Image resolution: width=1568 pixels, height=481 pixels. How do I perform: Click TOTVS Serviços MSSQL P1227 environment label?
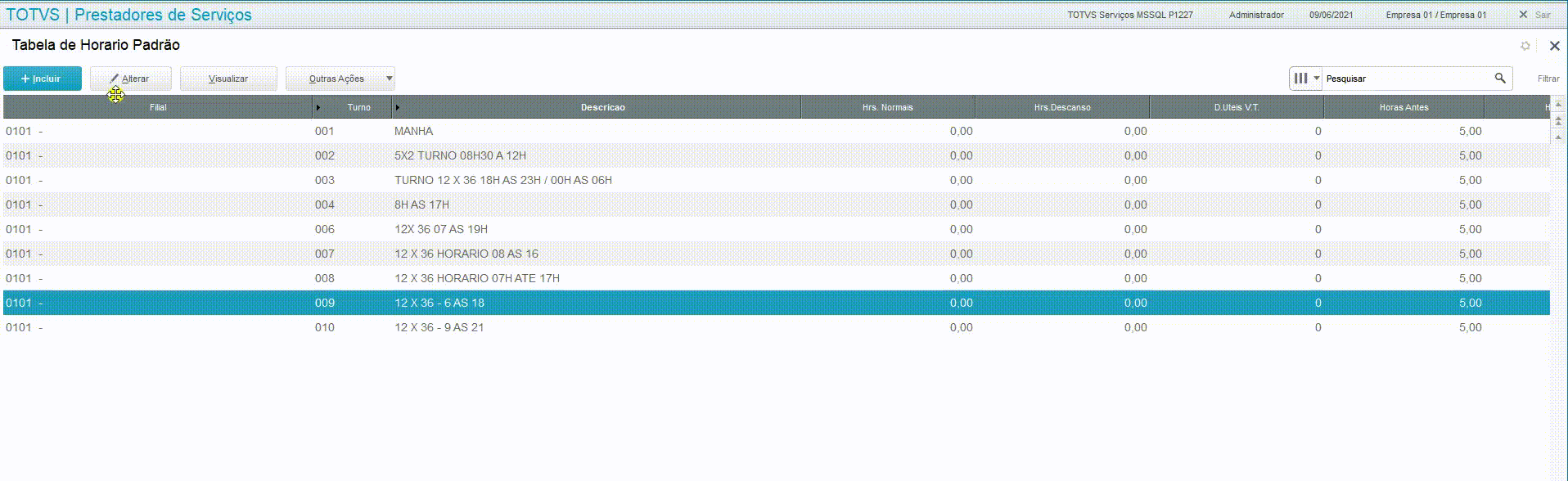pos(1129,15)
